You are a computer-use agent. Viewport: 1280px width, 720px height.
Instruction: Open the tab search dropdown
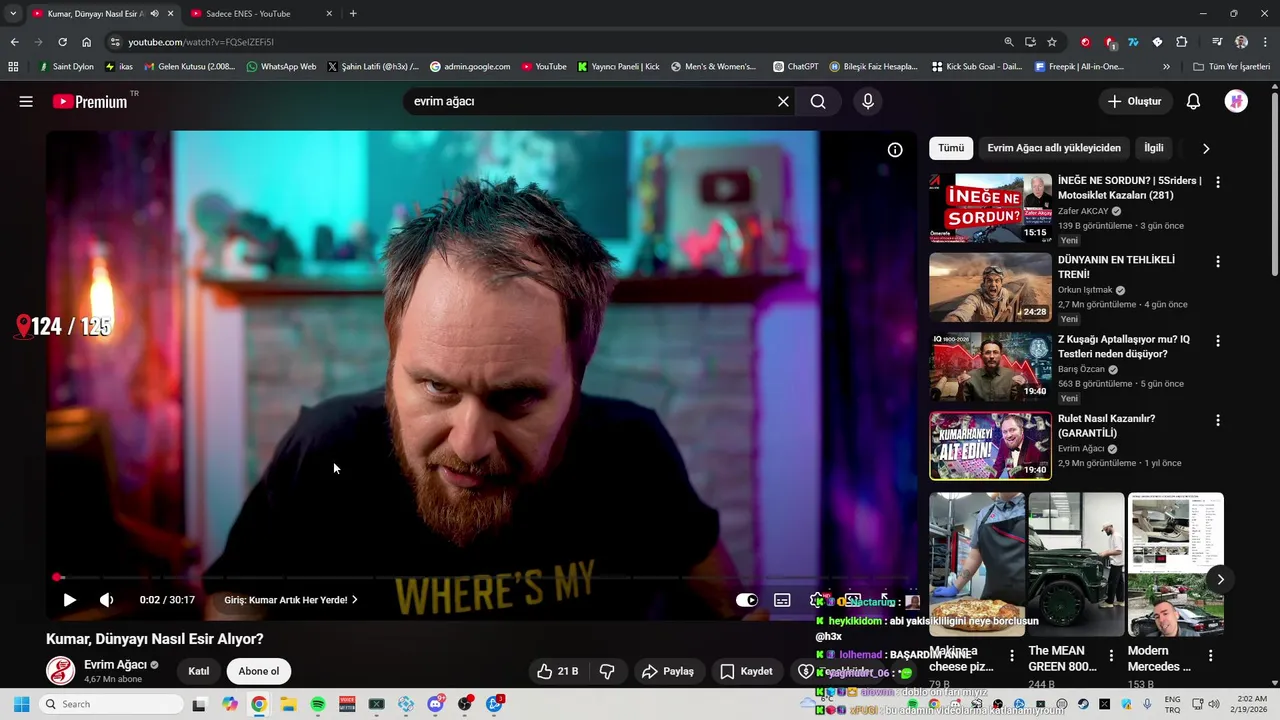13,14
